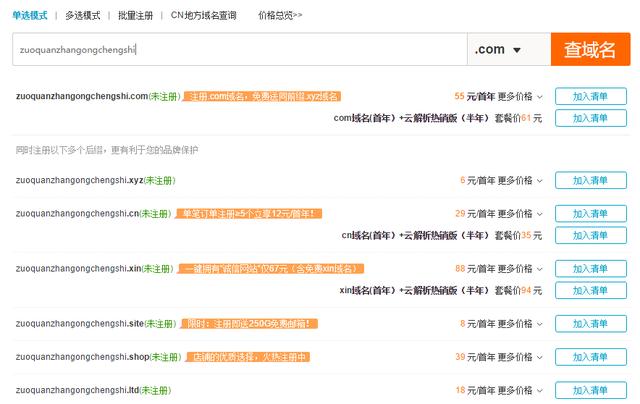The image size is (640, 404).
Task: Click the orange 查域名 button
Action: pos(590,49)
